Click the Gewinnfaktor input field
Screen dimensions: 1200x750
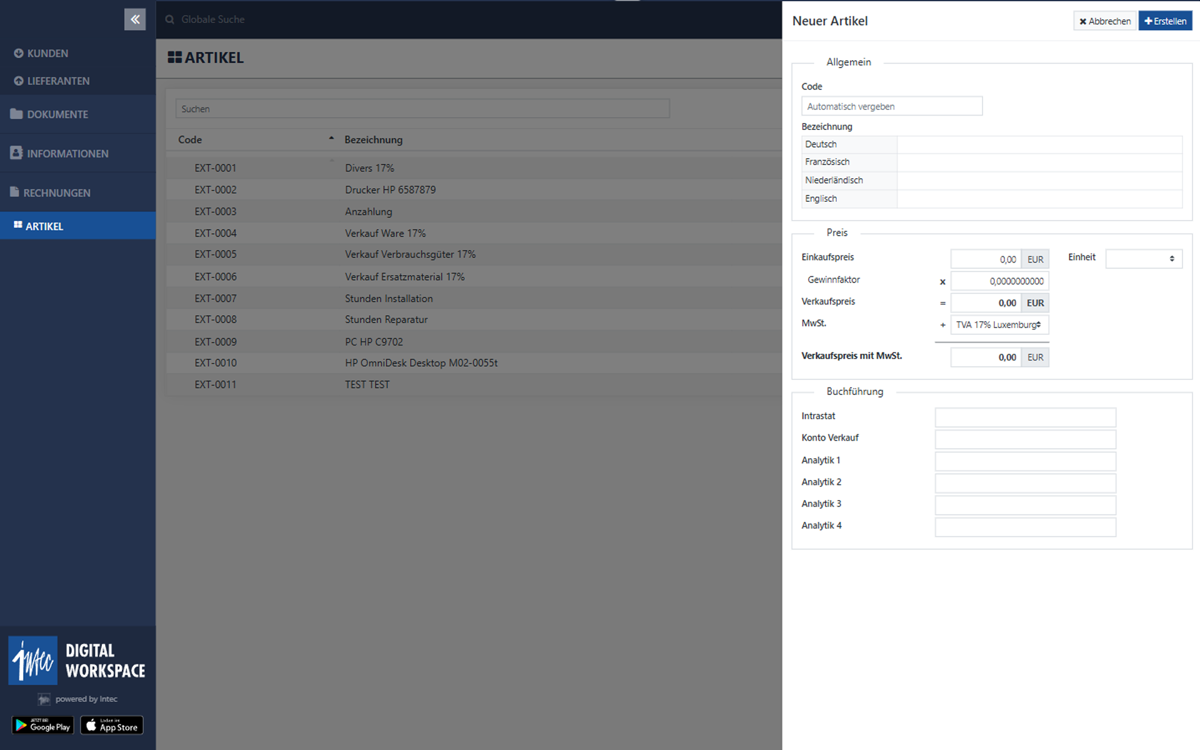point(999,281)
